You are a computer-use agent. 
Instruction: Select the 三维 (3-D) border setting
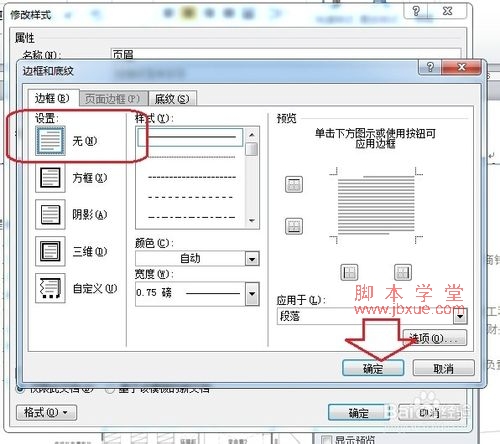[50, 251]
